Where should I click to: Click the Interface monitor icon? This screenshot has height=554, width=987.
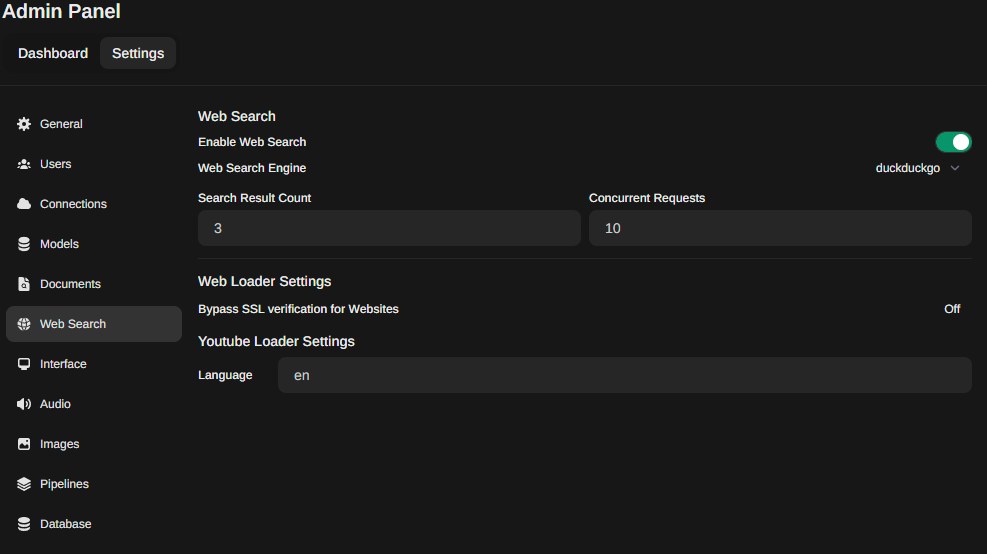pyautogui.click(x=24, y=364)
